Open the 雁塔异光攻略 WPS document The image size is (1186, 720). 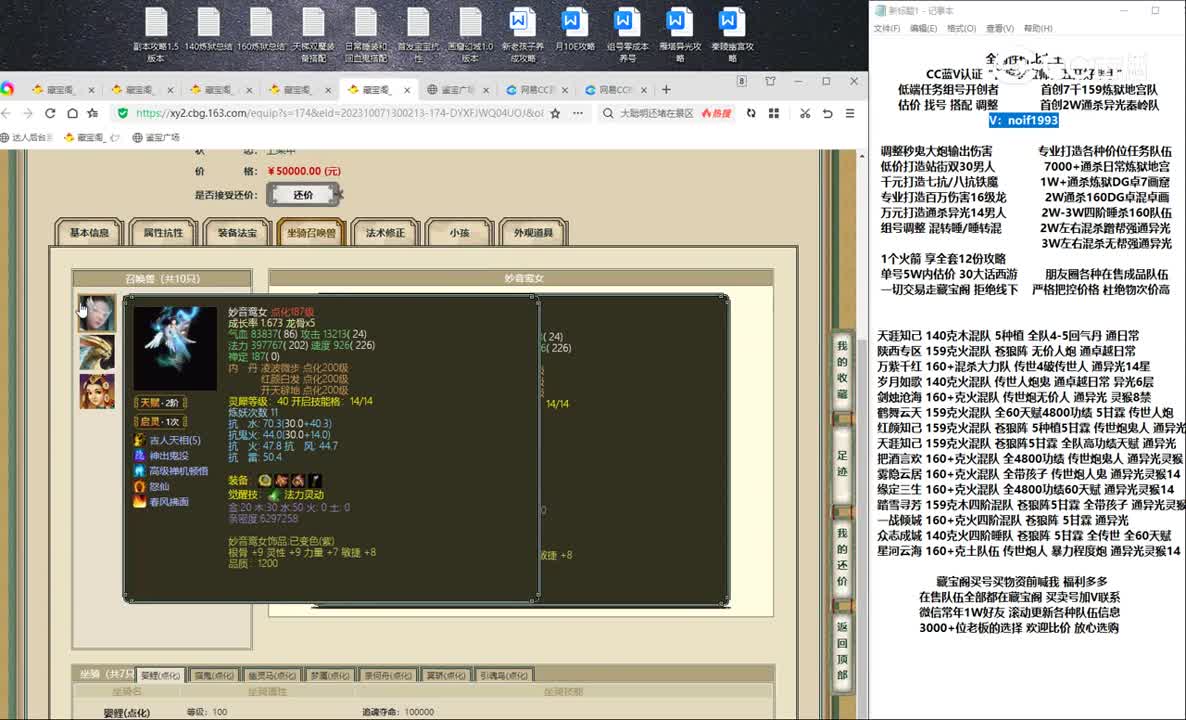(x=680, y=35)
